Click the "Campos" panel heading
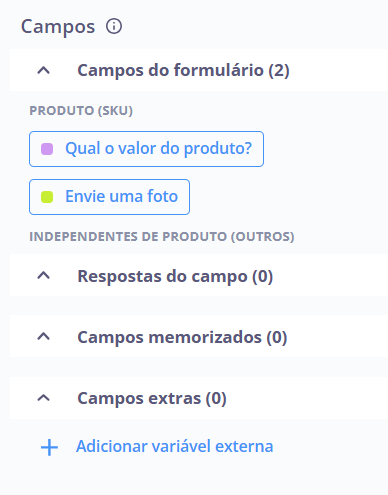Screen dimensions: 388x495 point(58,27)
